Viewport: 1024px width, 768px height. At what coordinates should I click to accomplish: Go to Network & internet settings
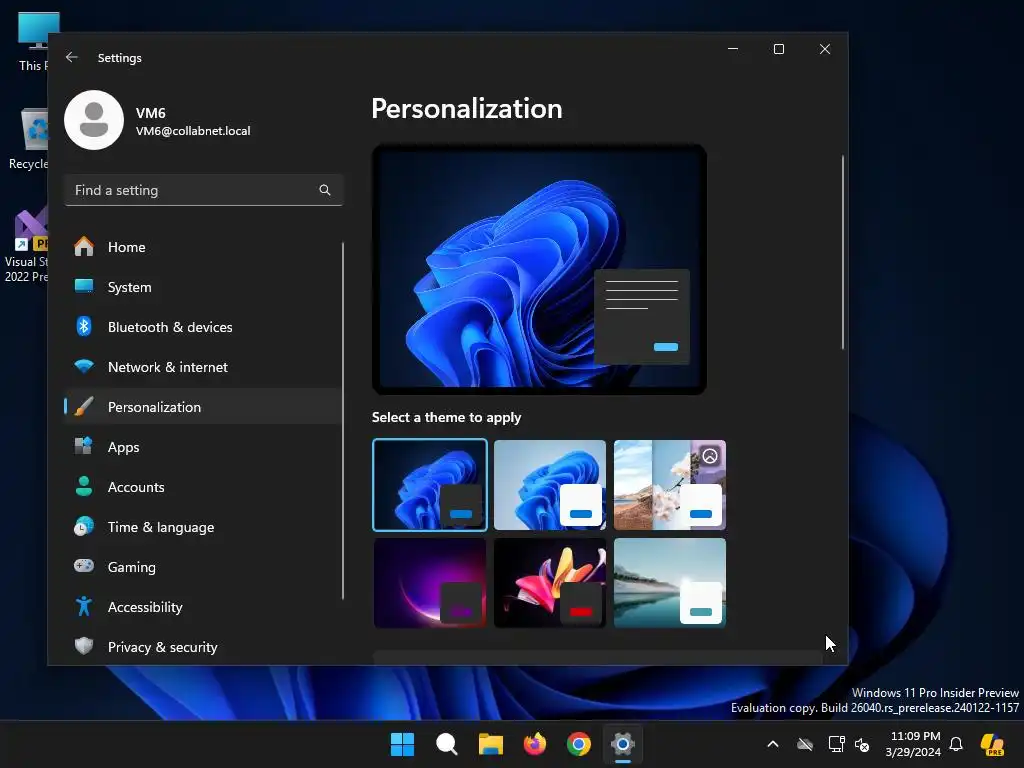point(203,366)
